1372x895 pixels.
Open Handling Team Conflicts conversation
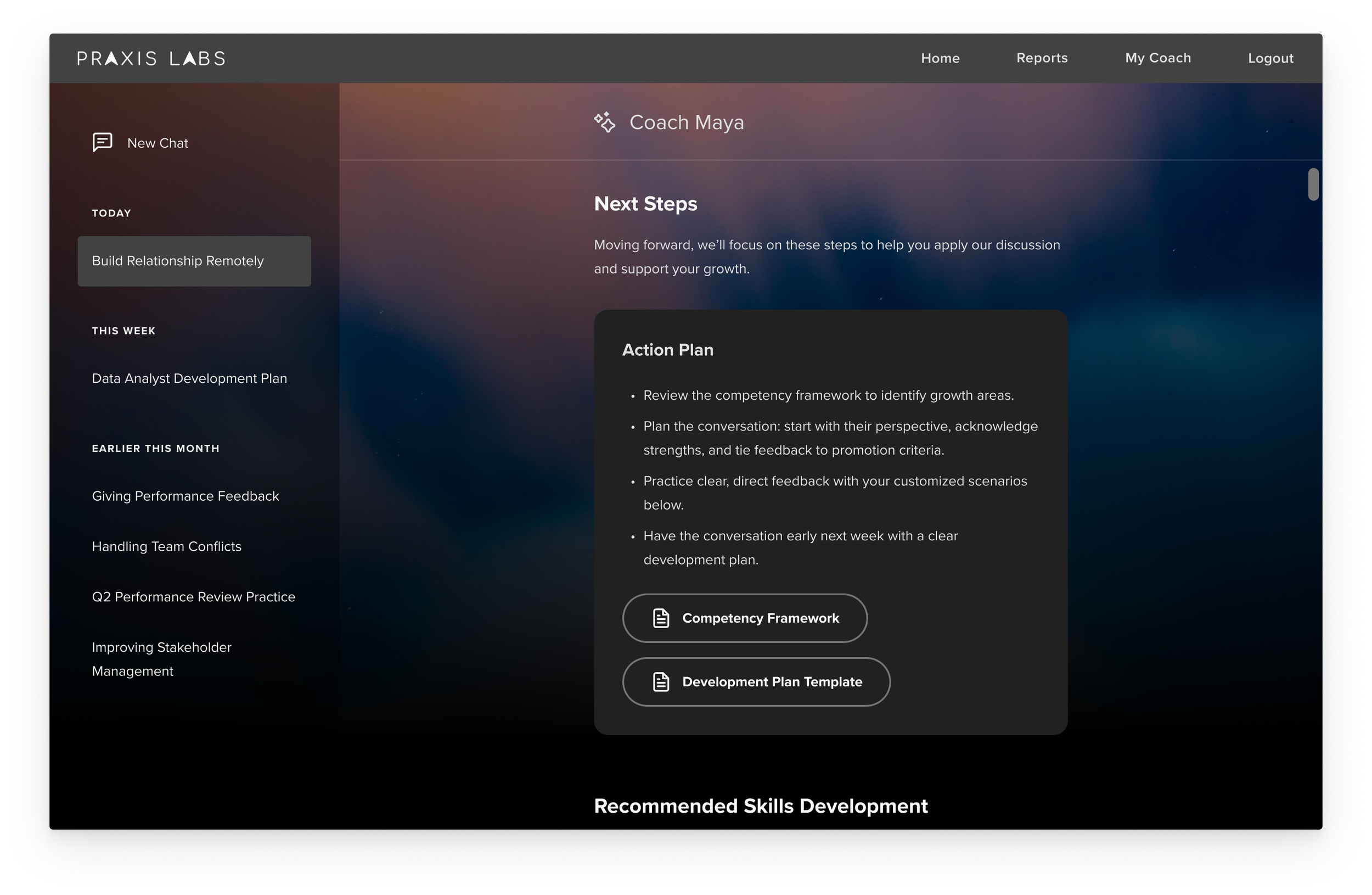pyautogui.click(x=167, y=546)
